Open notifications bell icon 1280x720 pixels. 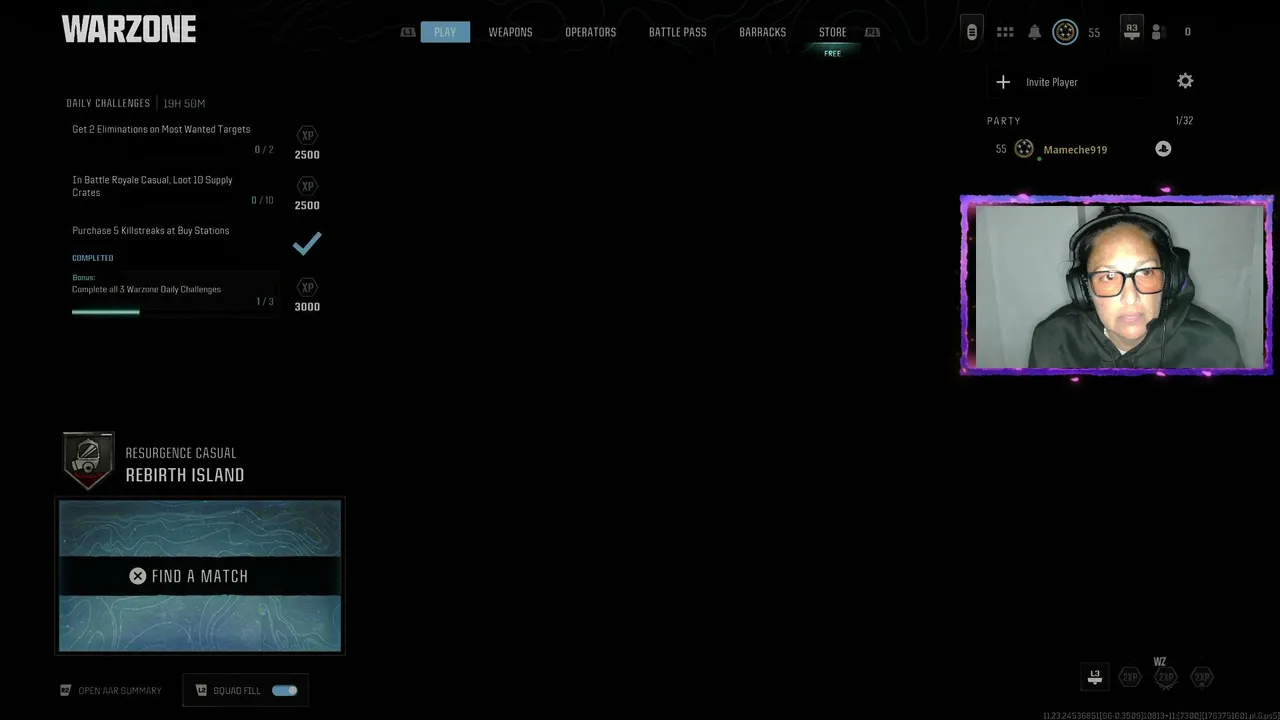pos(1034,32)
